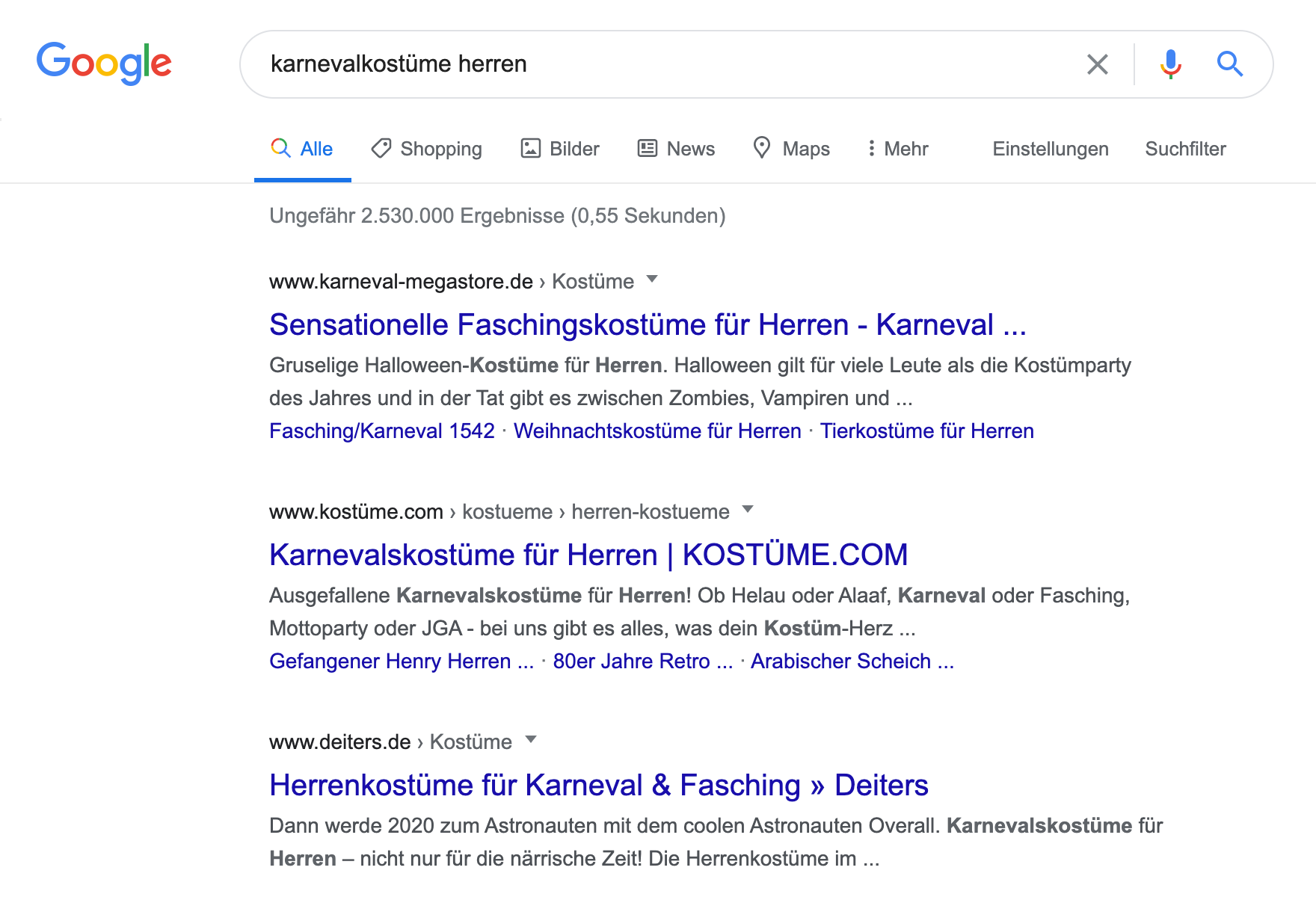1316x897 pixels.
Task: Open dropdown arrow next to deiters.de
Action: [x=531, y=740]
